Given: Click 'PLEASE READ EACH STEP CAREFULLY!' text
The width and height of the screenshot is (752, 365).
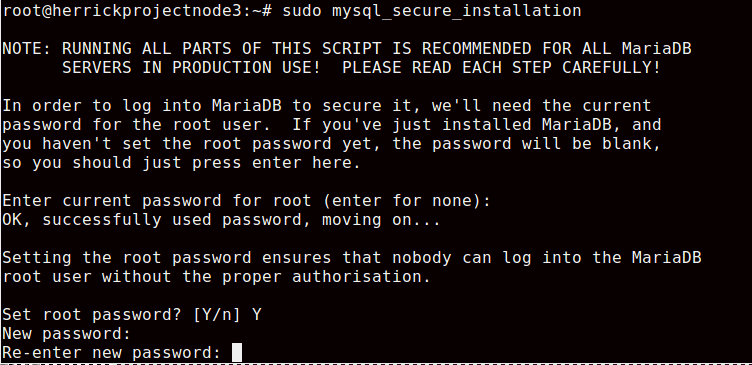Looking at the screenshot, I should 502,68.
